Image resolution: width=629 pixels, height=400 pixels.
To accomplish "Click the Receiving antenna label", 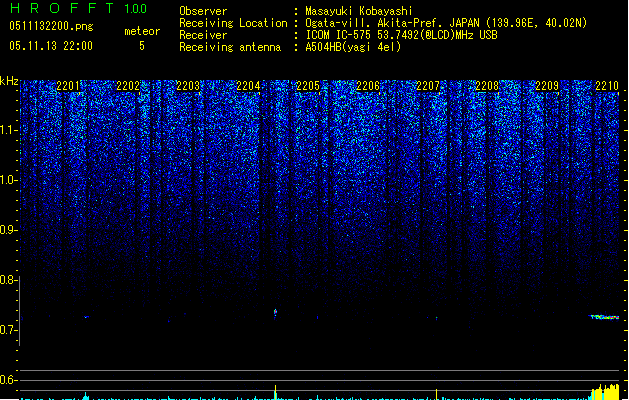I will [x=230, y=47].
